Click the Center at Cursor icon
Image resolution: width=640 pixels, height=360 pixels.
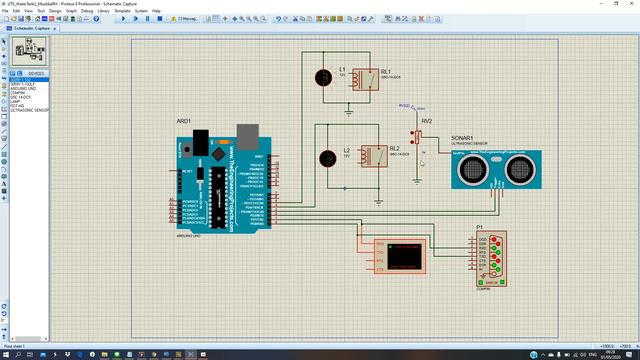235,19
